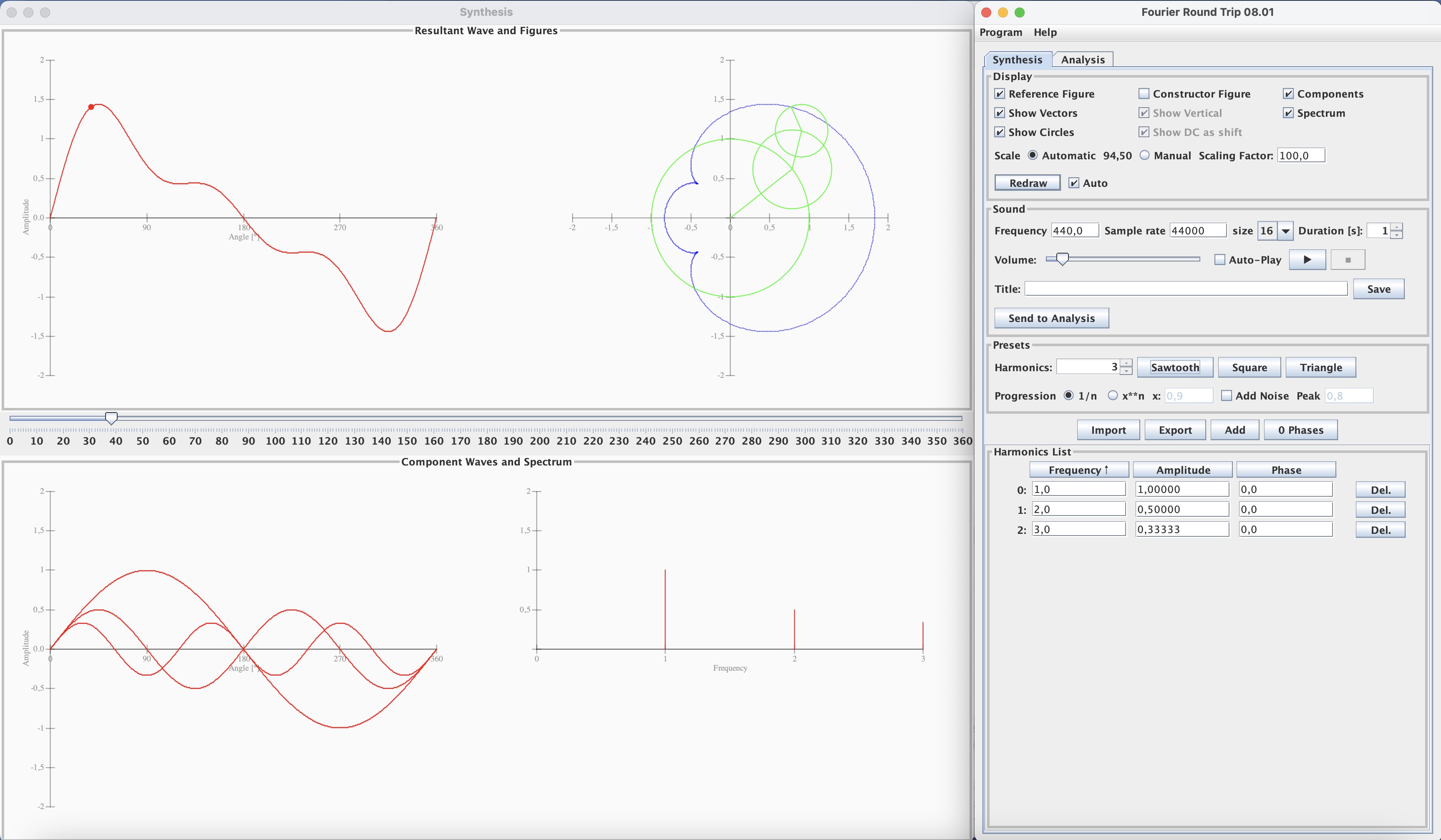Image resolution: width=1441 pixels, height=840 pixels.
Task: Open the Program menu
Action: click(x=1000, y=32)
